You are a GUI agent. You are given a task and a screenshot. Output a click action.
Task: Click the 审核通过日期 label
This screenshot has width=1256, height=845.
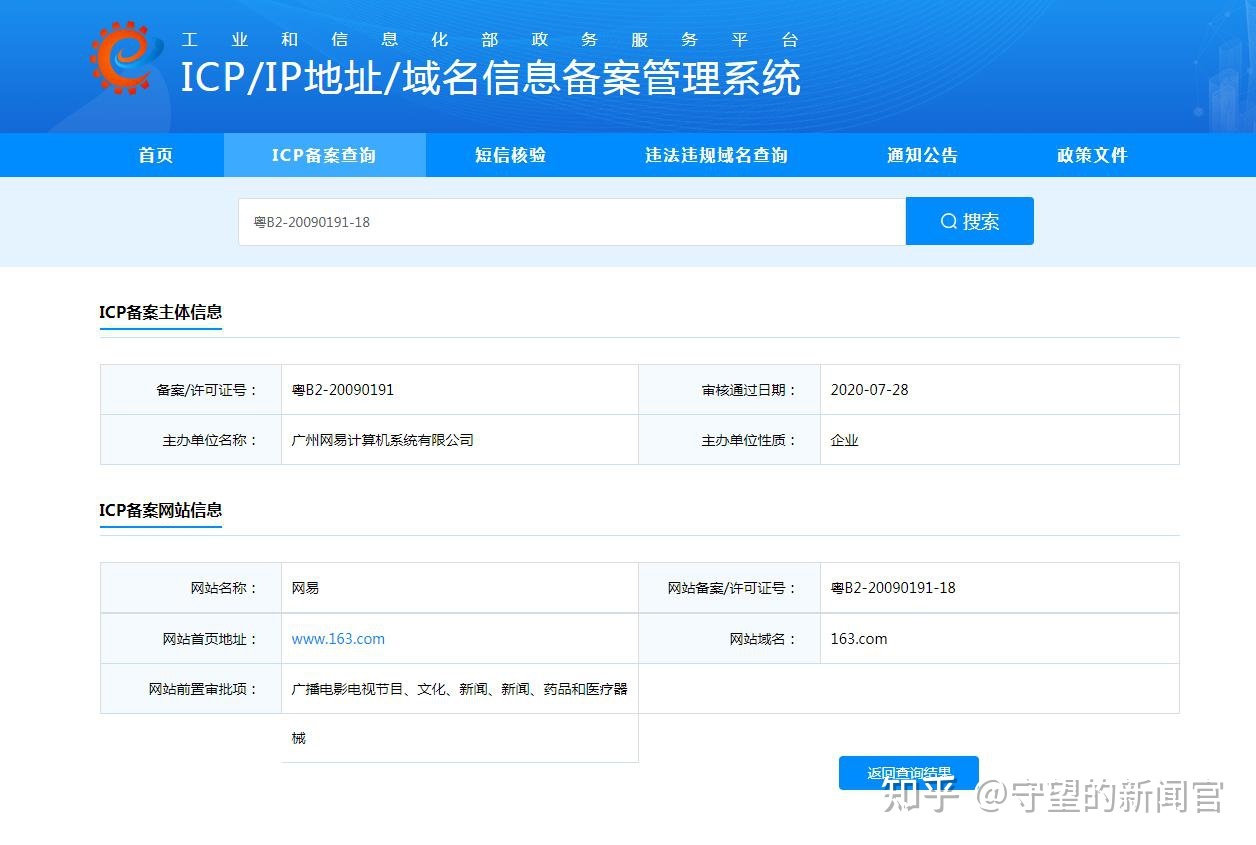(x=749, y=390)
